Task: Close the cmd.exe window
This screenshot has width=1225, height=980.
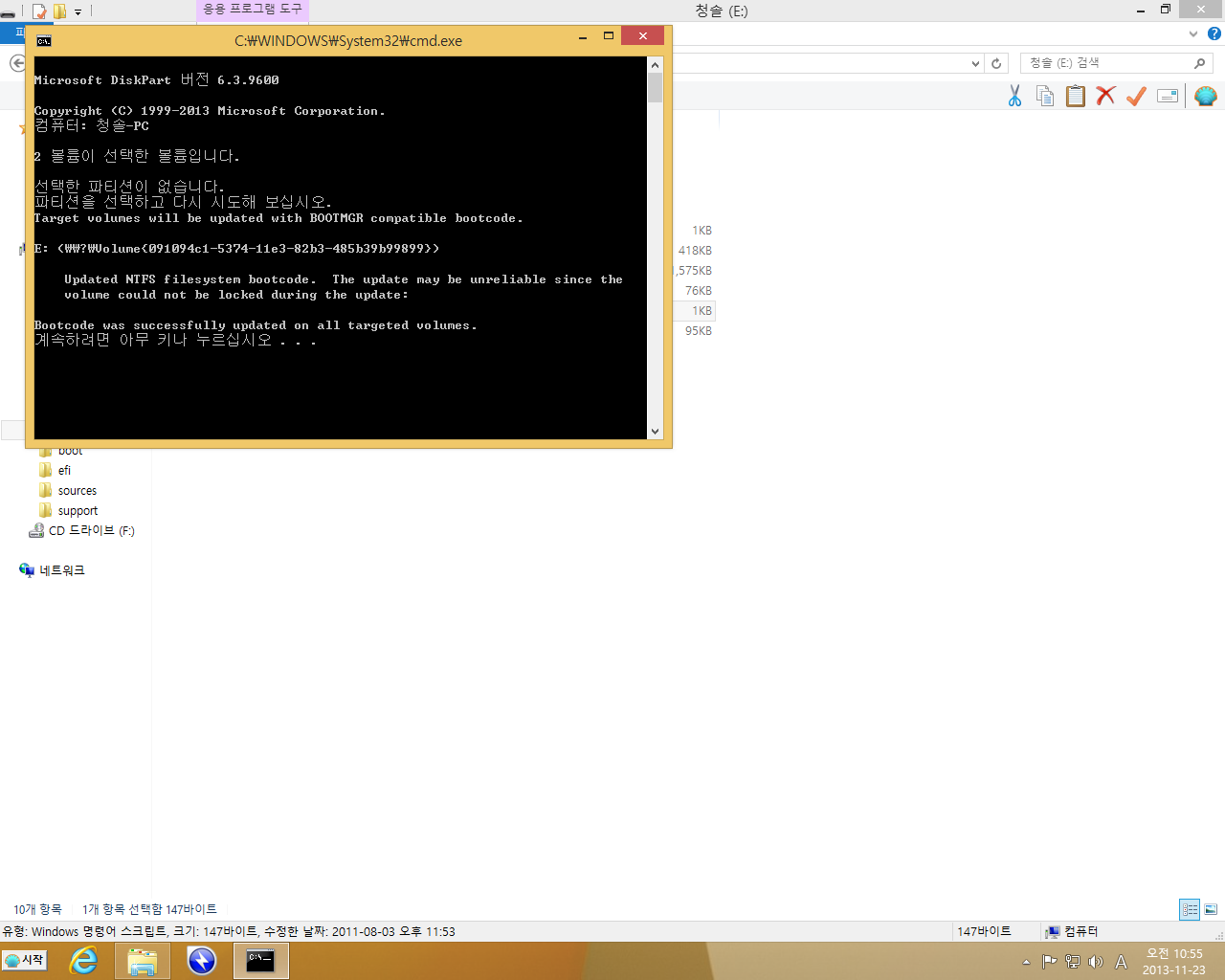Action: [x=642, y=36]
